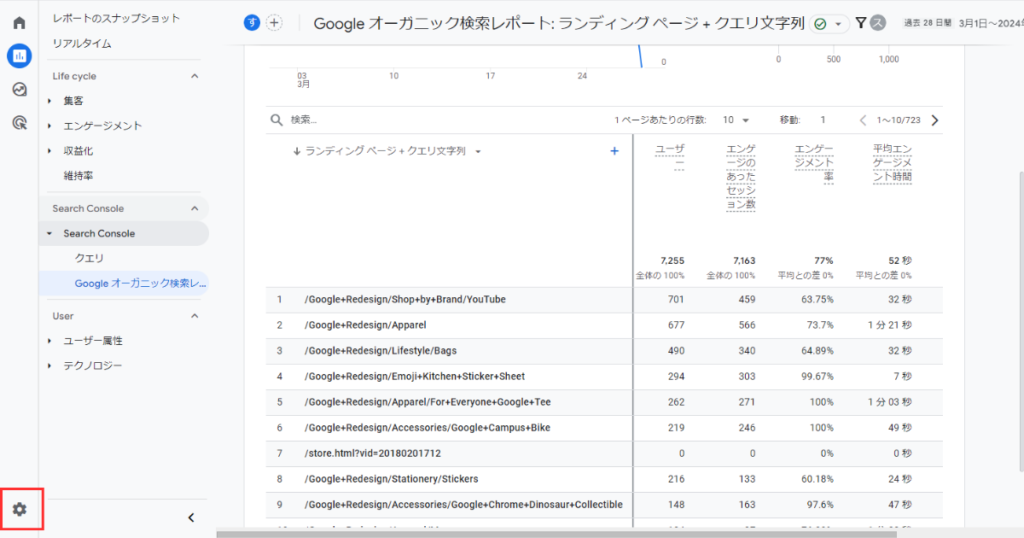Open the クエリ report
This screenshot has height=538, width=1024.
coord(89,259)
